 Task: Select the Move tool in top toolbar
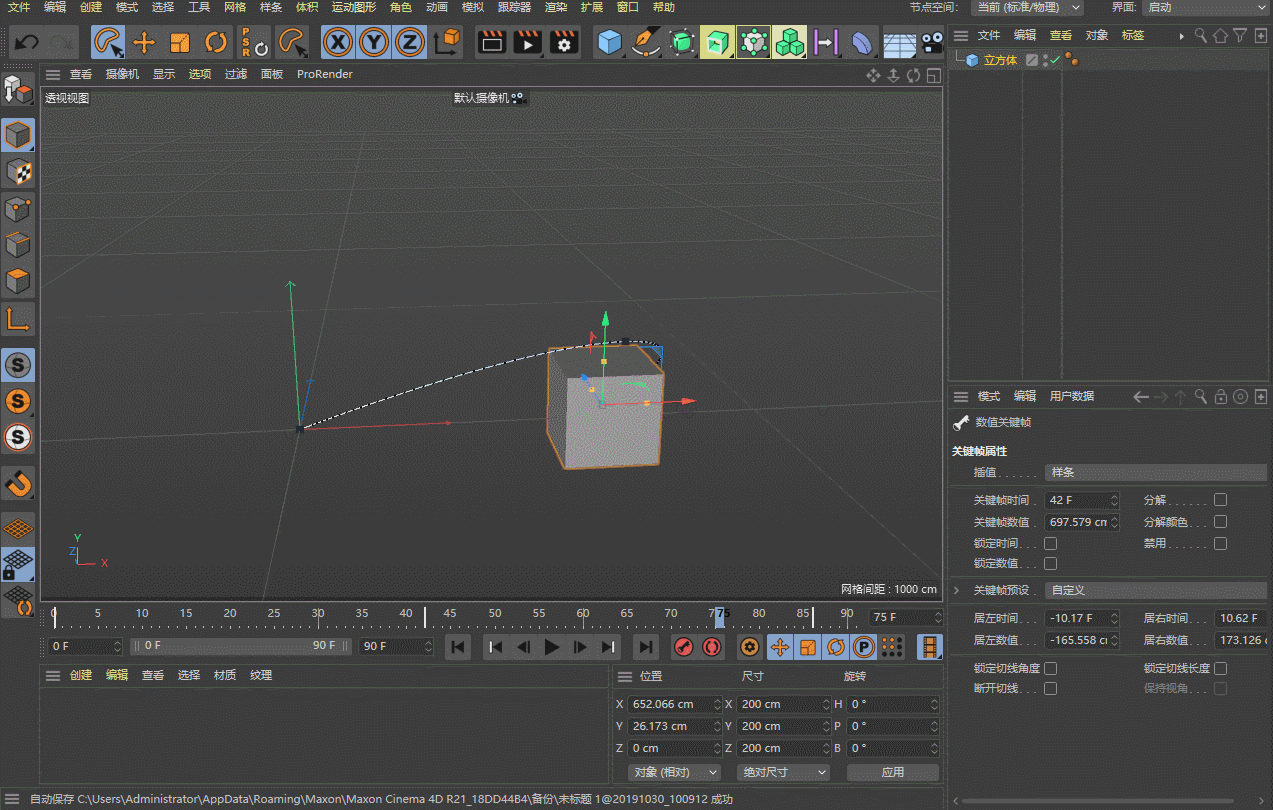(x=144, y=42)
